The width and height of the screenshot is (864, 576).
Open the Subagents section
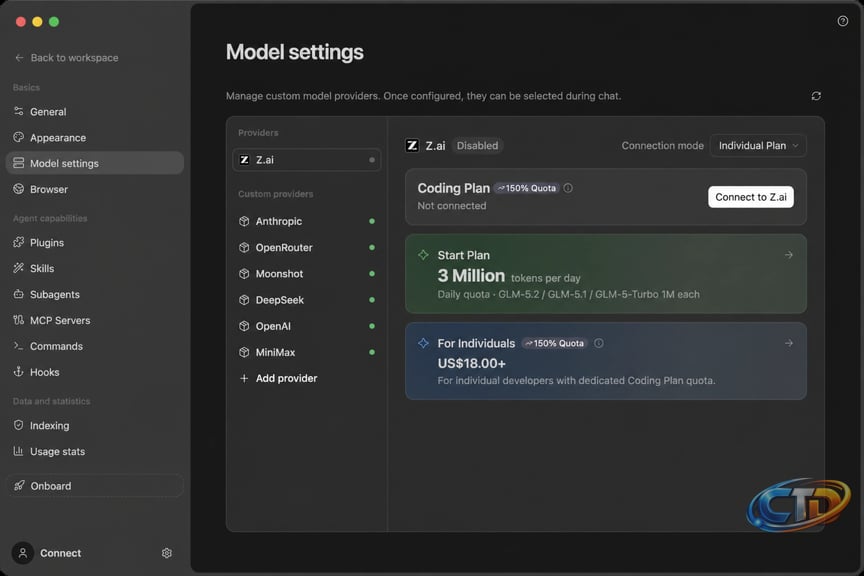(95, 294)
